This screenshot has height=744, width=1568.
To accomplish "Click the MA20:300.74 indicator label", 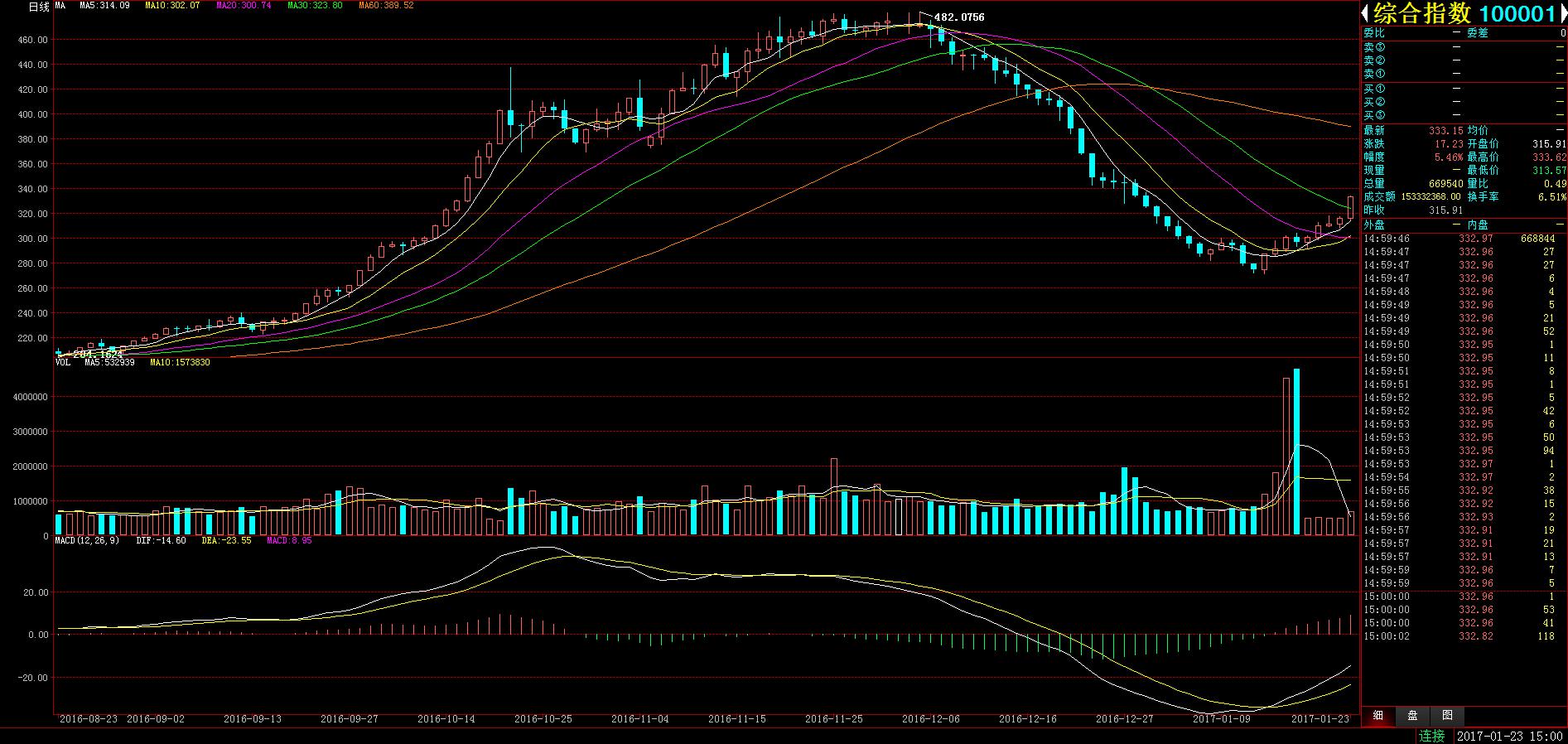I will (x=243, y=6).
